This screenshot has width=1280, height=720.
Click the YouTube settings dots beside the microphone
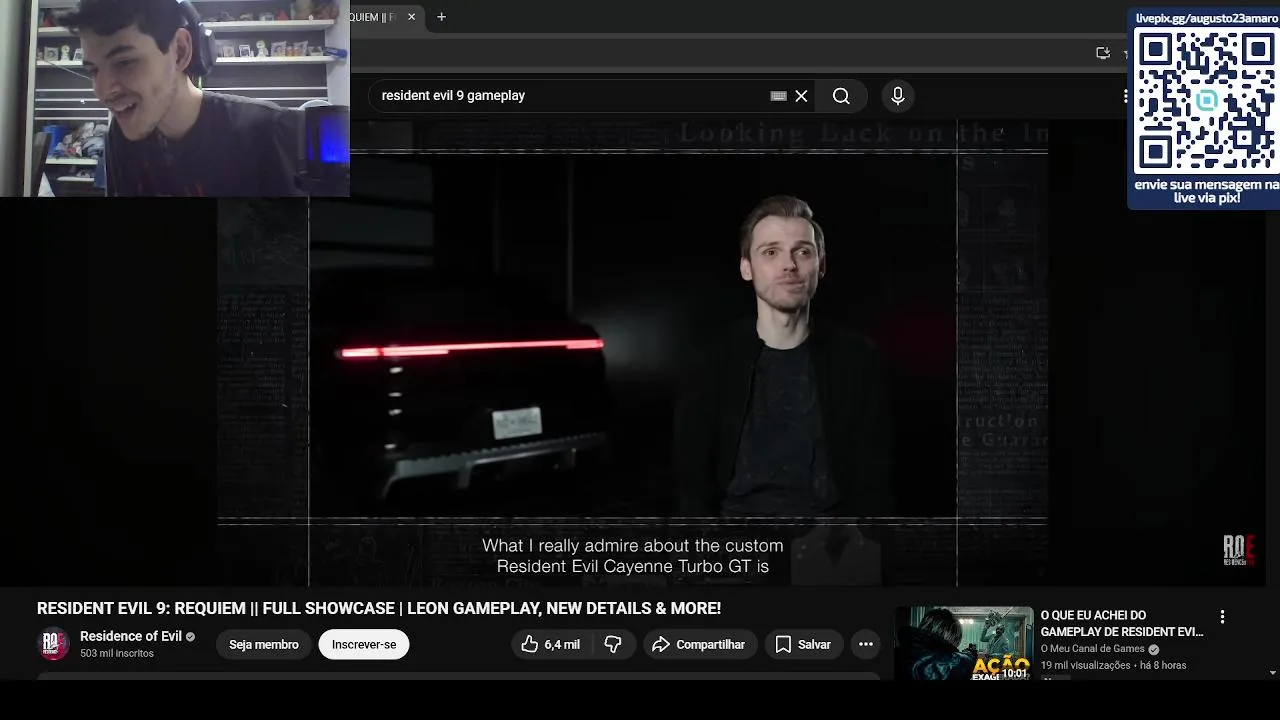pyautogui.click(x=1125, y=96)
